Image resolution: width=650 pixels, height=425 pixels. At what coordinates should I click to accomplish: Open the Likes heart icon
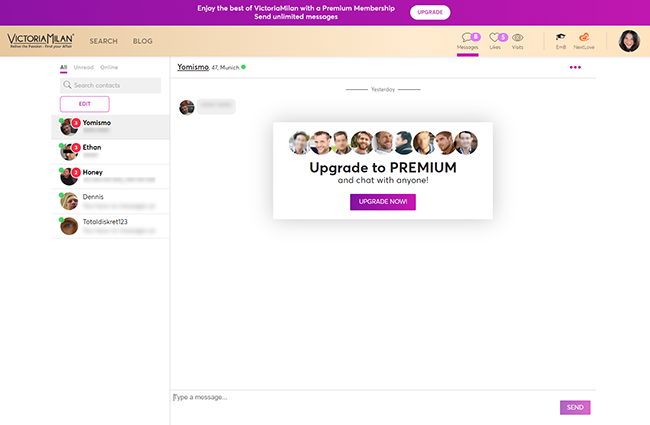pos(495,39)
